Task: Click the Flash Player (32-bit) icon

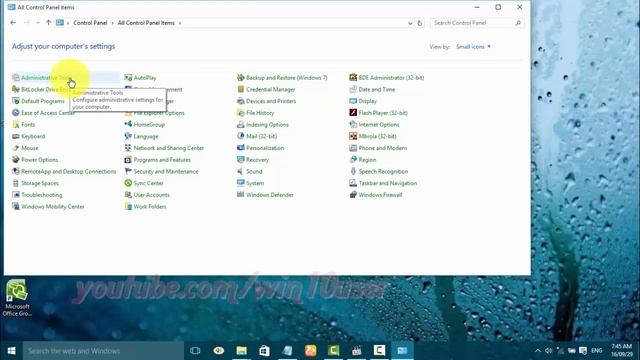Action: (353, 113)
